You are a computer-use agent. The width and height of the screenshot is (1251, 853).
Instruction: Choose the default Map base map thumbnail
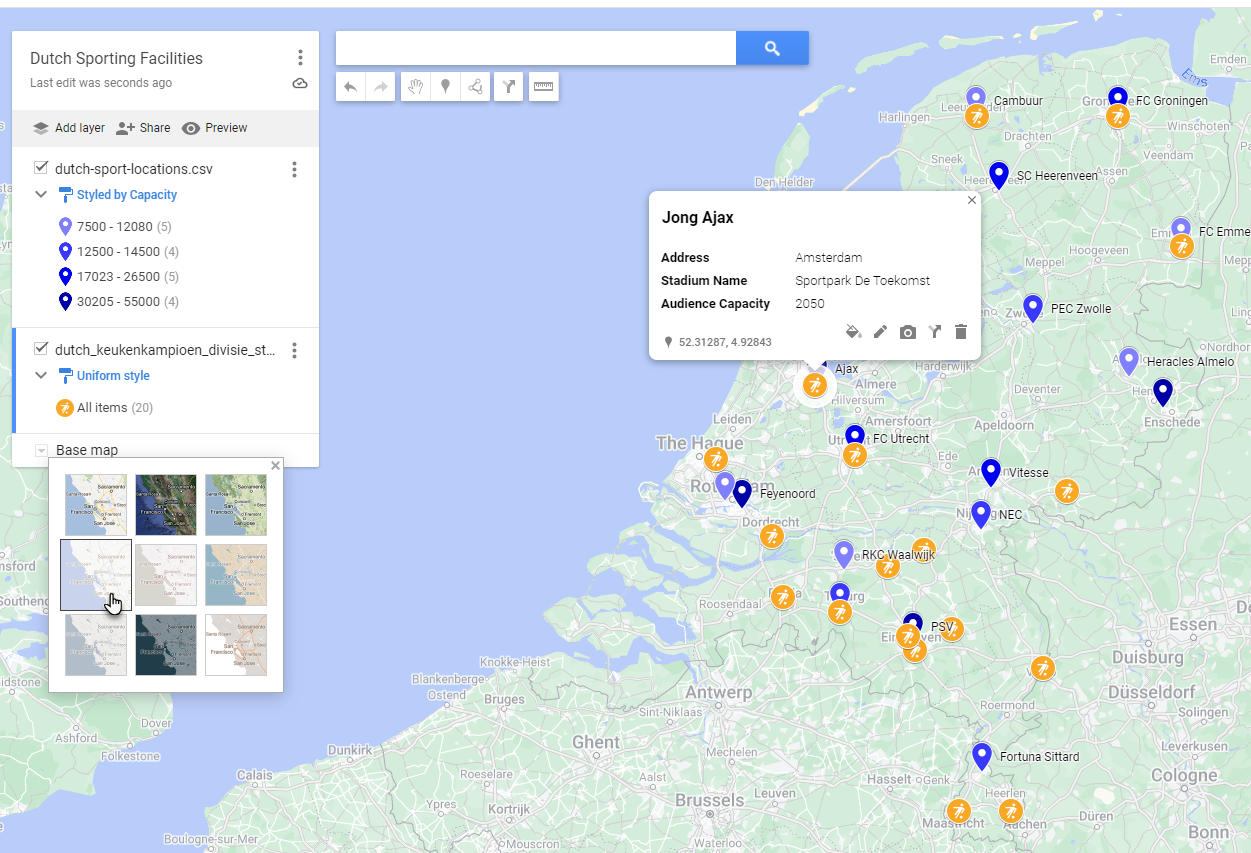[96, 505]
